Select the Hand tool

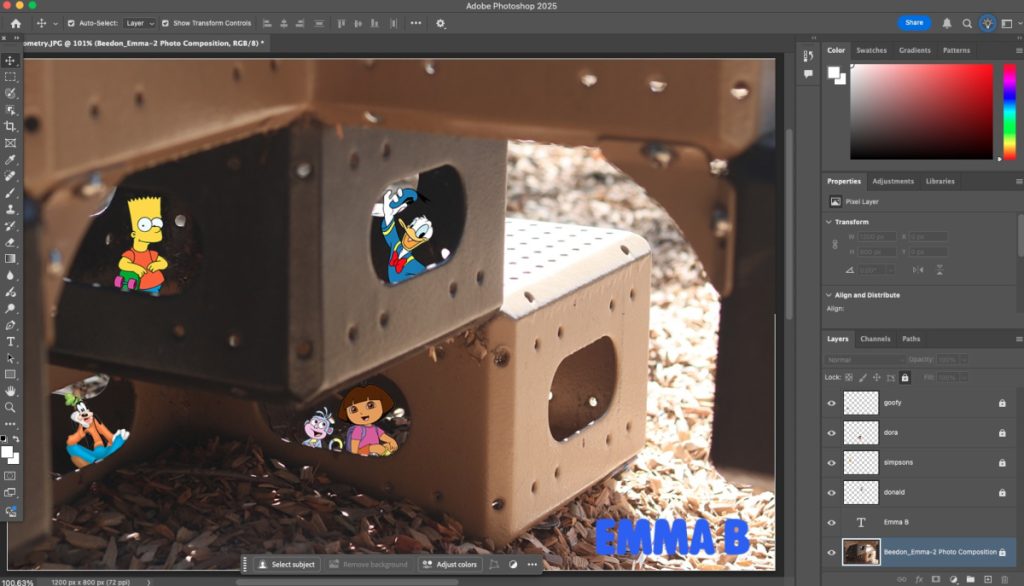pos(11,390)
